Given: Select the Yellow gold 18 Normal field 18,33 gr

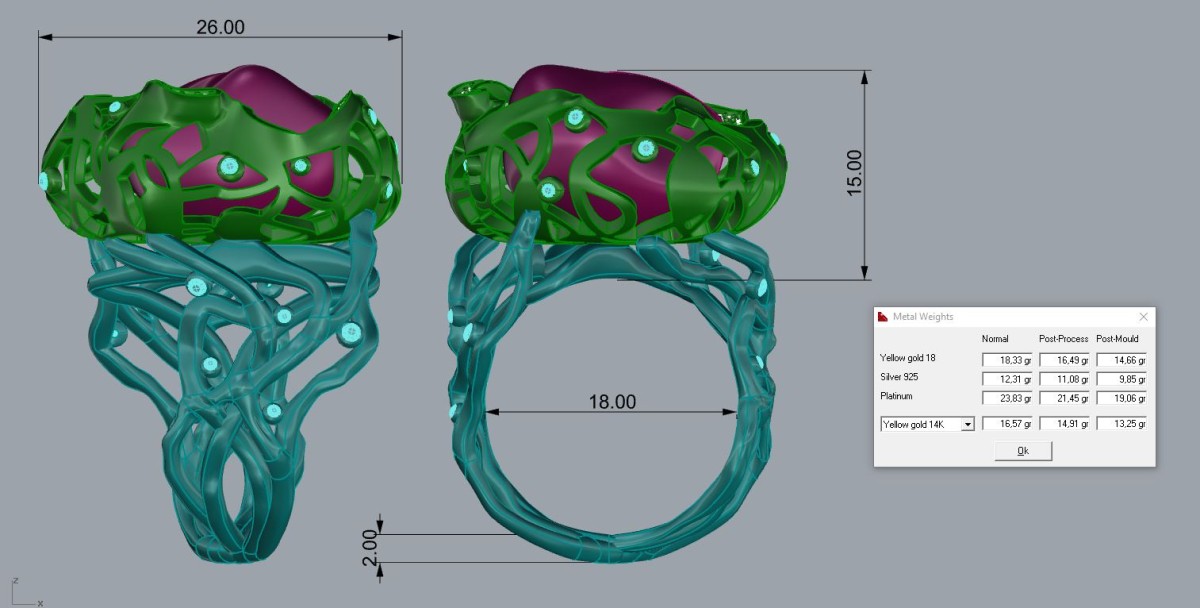Looking at the screenshot, I should 1007,359.
